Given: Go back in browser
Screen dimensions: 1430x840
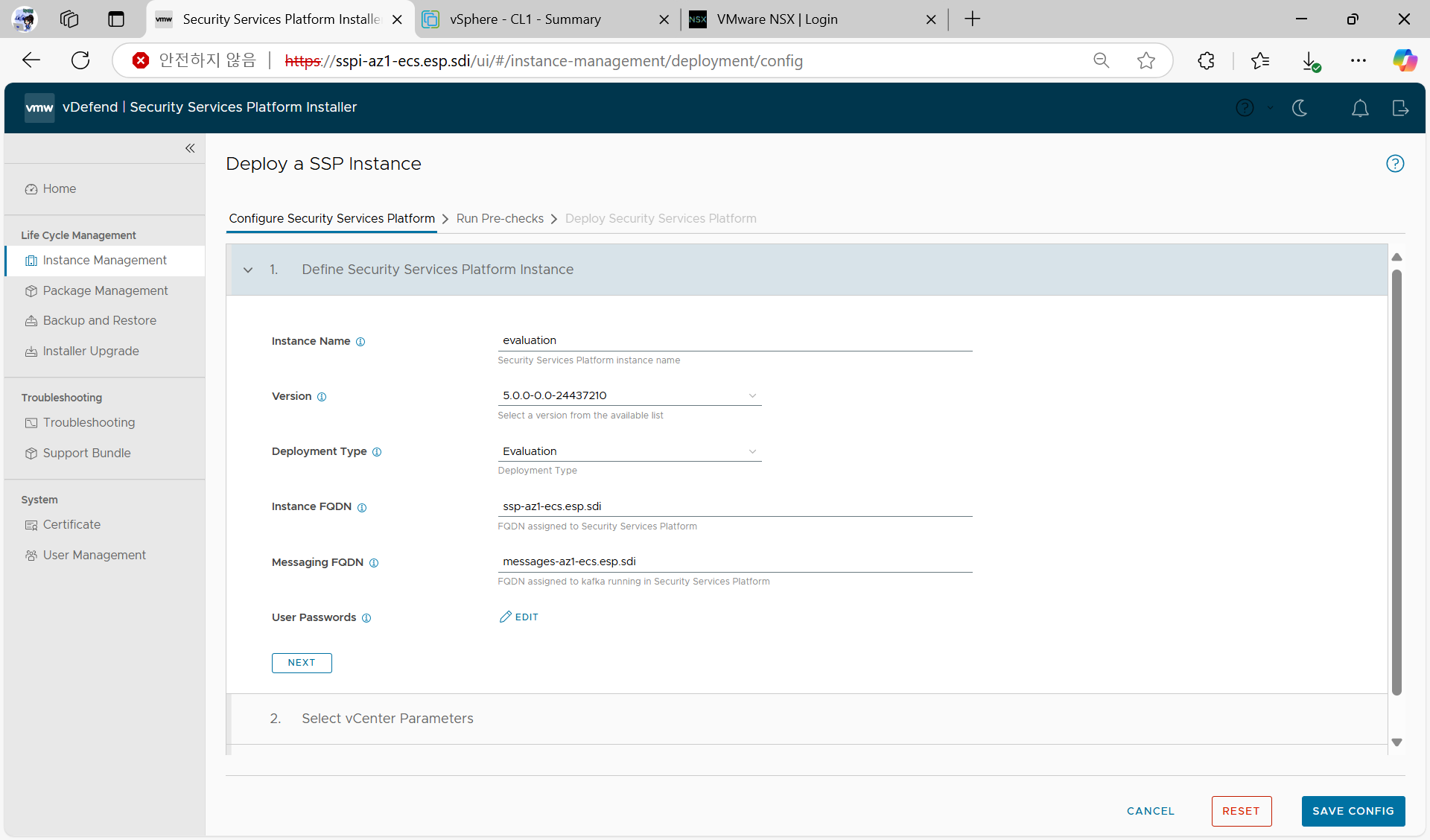Looking at the screenshot, I should 31,60.
